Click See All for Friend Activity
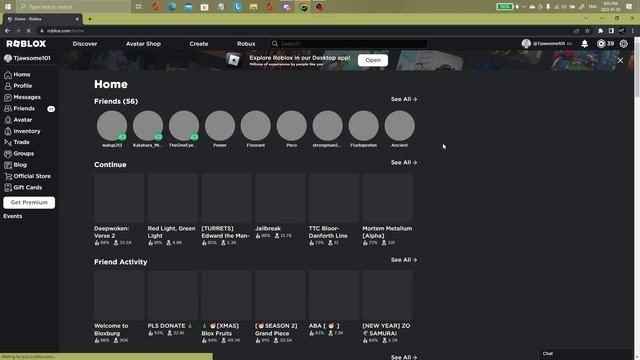640x360 pixels. 404,260
